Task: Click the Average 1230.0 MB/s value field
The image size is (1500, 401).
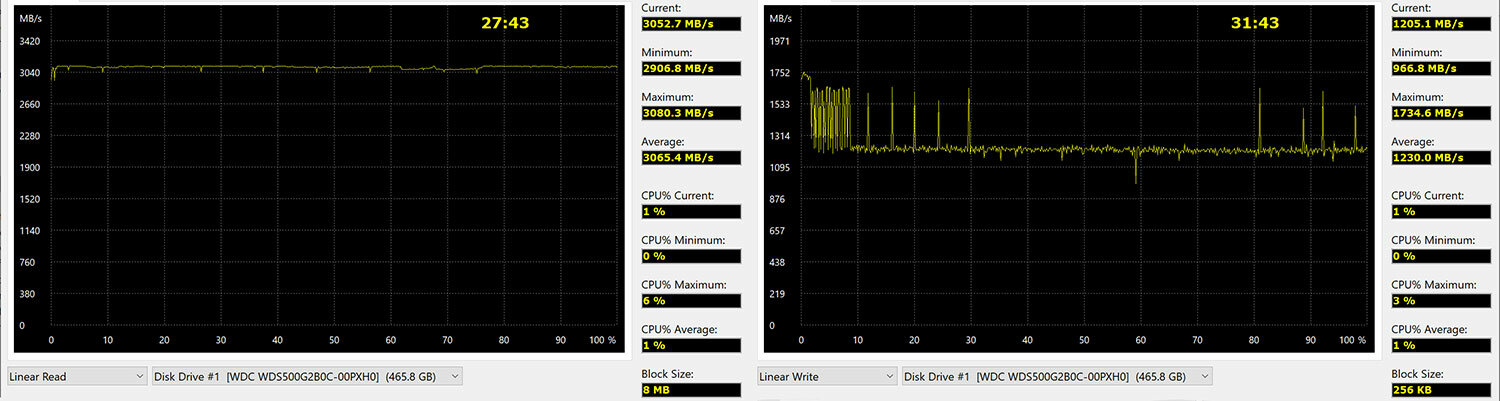Action: pos(1440,158)
